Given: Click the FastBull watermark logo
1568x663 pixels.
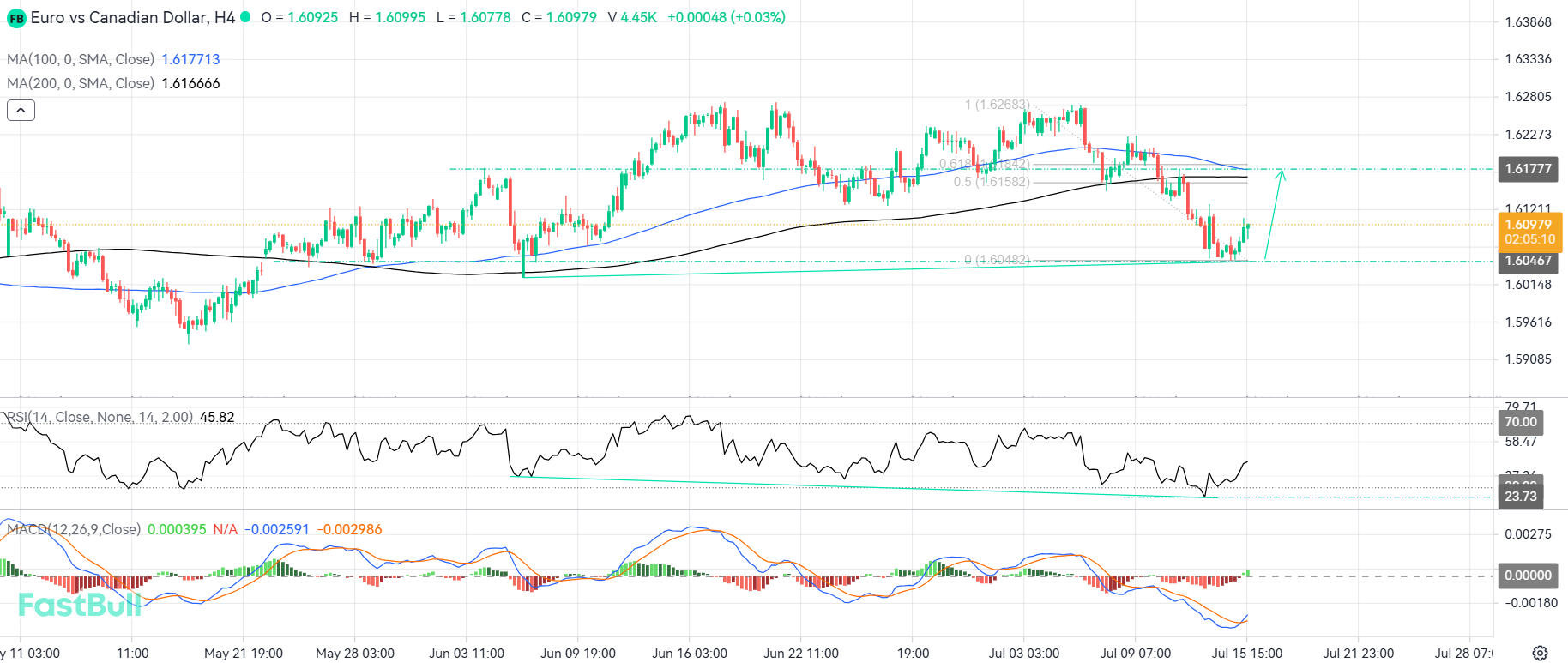Looking at the screenshot, I should click(x=80, y=605).
